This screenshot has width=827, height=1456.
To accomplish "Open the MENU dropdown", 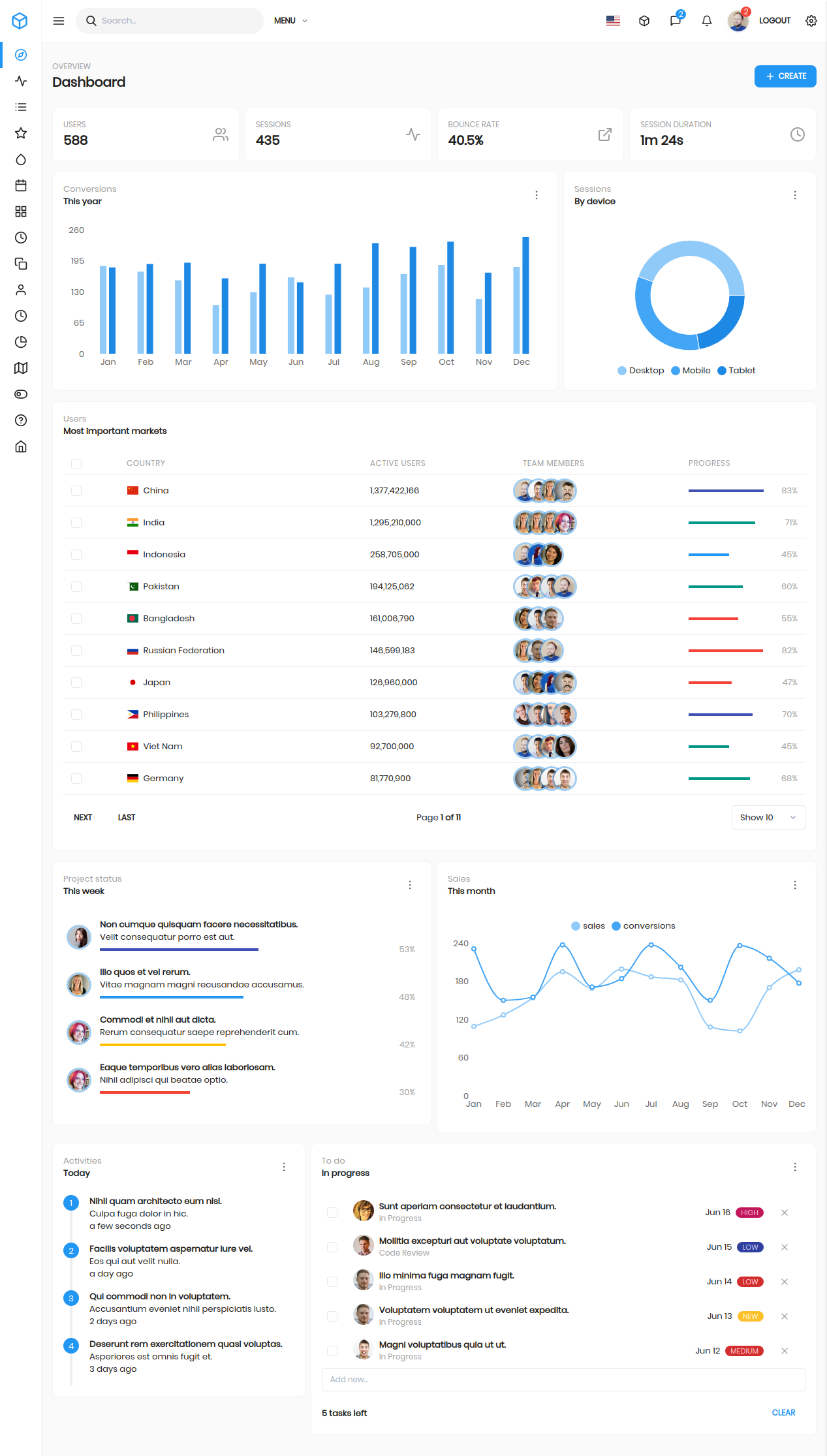I will pos(290,21).
